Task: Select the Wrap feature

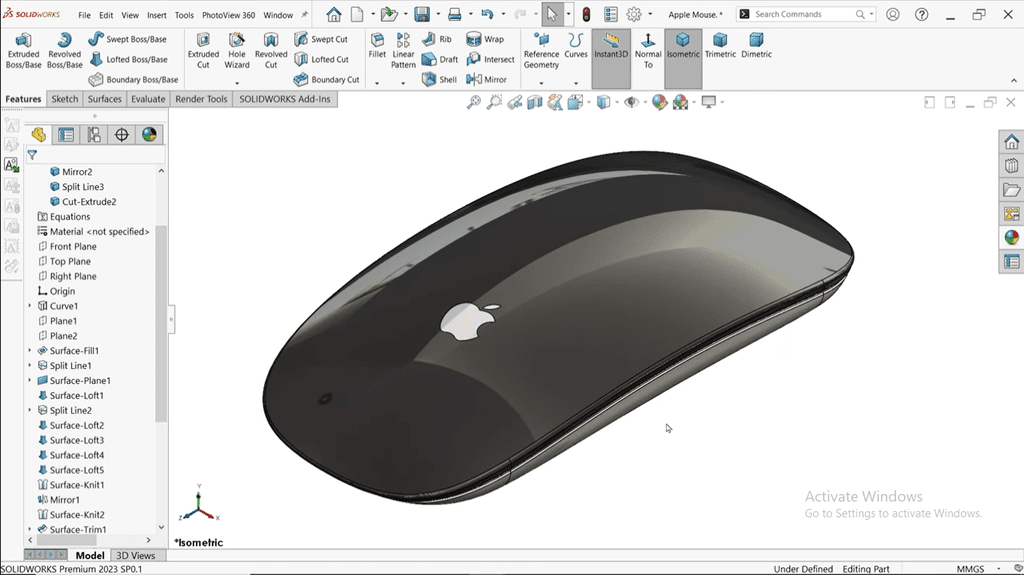Action: 485,39
